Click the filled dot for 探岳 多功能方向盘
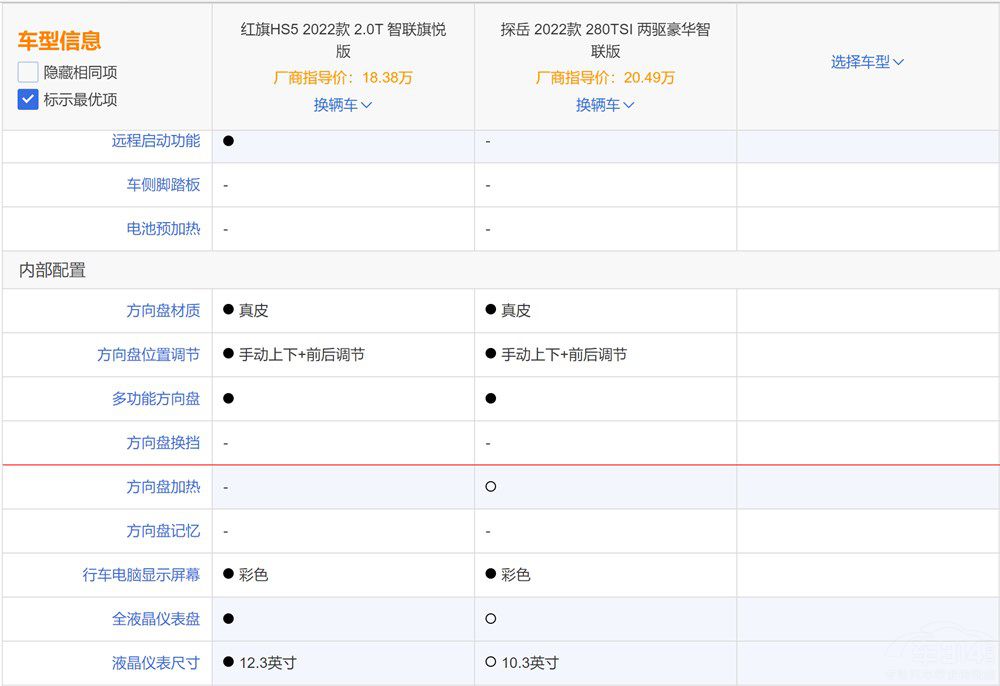The image size is (1000, 686). pyautogui.click(x=490, y=398)
